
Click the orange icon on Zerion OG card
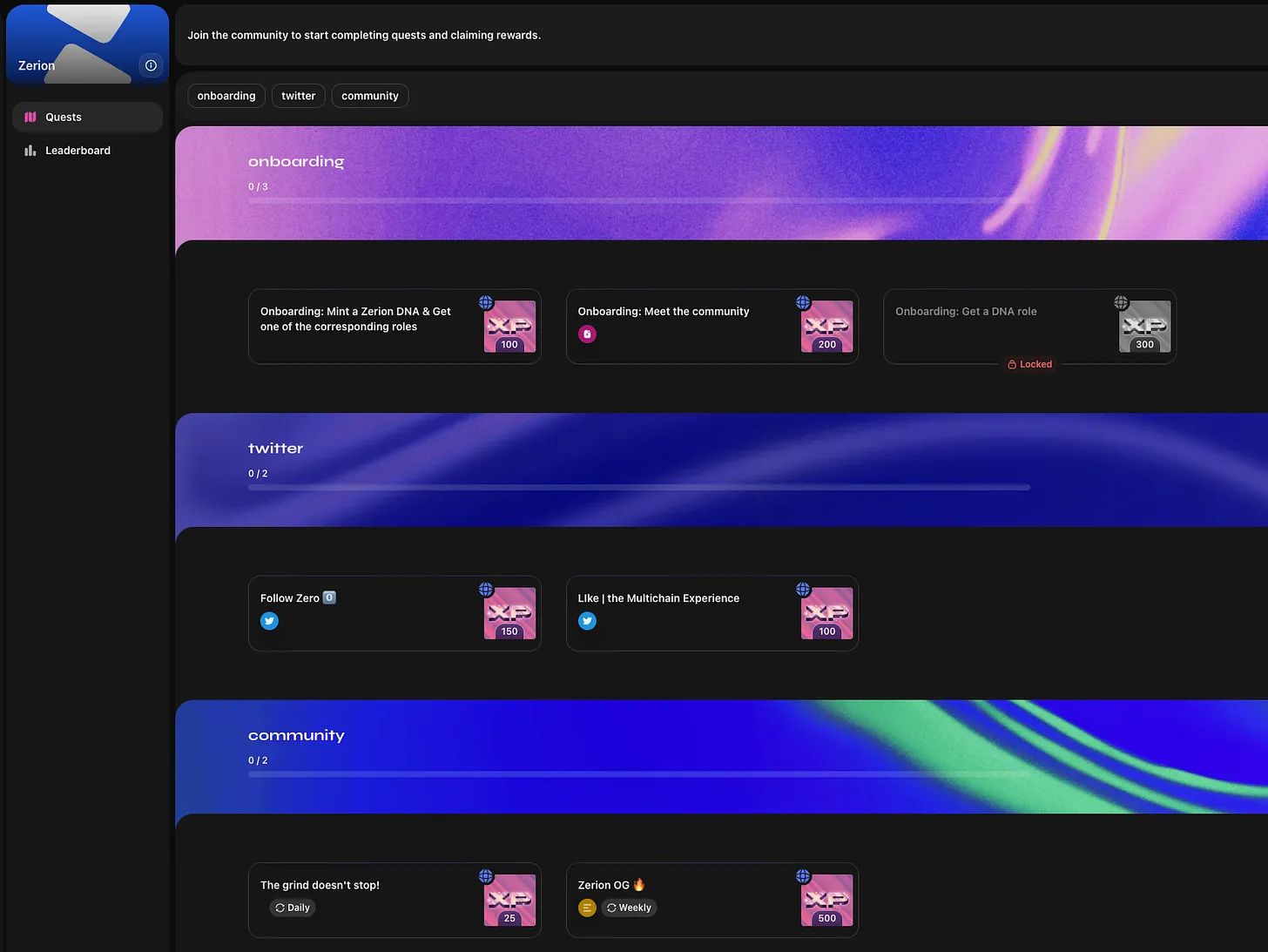tap(587, 908)
